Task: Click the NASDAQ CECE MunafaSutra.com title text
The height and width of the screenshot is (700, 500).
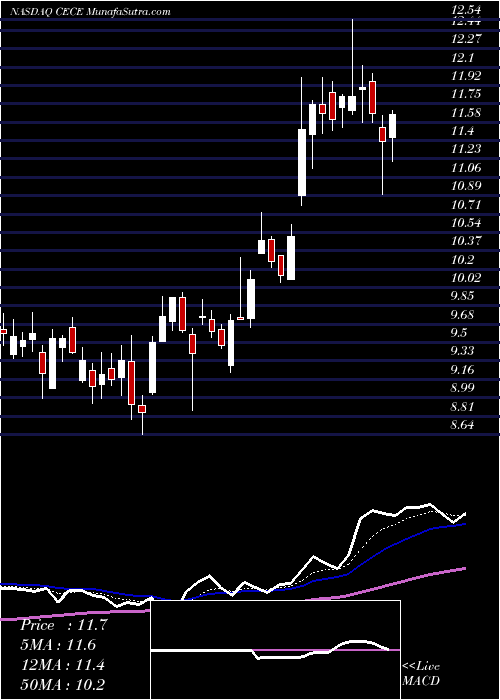Action: tap(91, 11)
